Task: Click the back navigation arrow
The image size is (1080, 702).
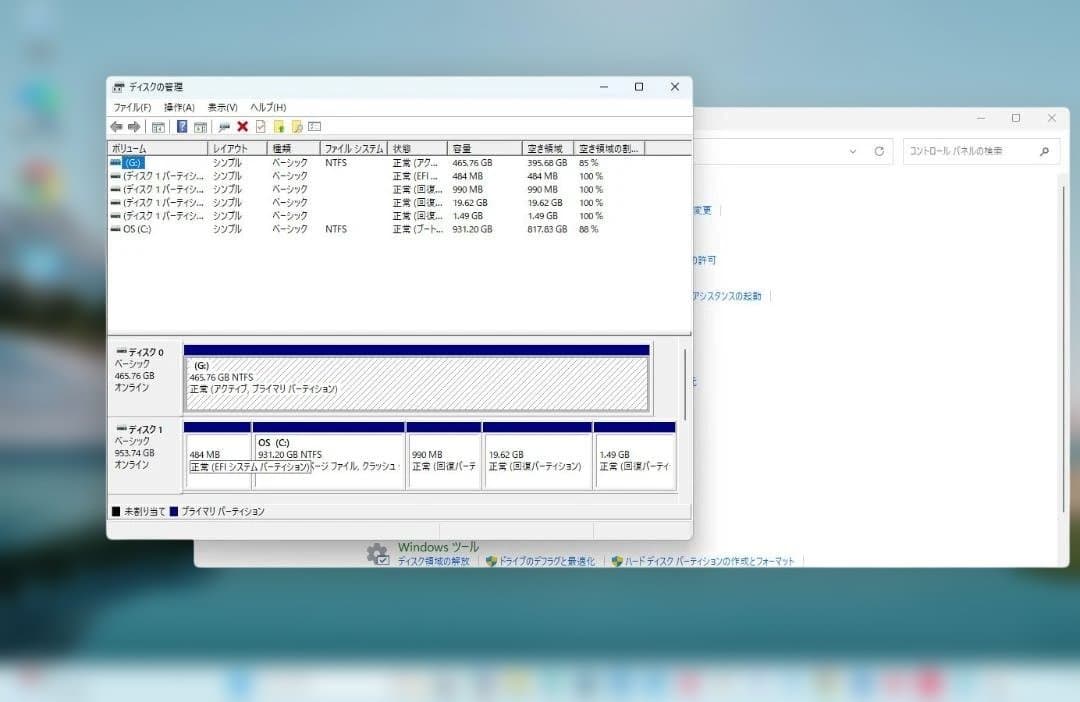Action: pyautogui.click(x=116, y=126)
